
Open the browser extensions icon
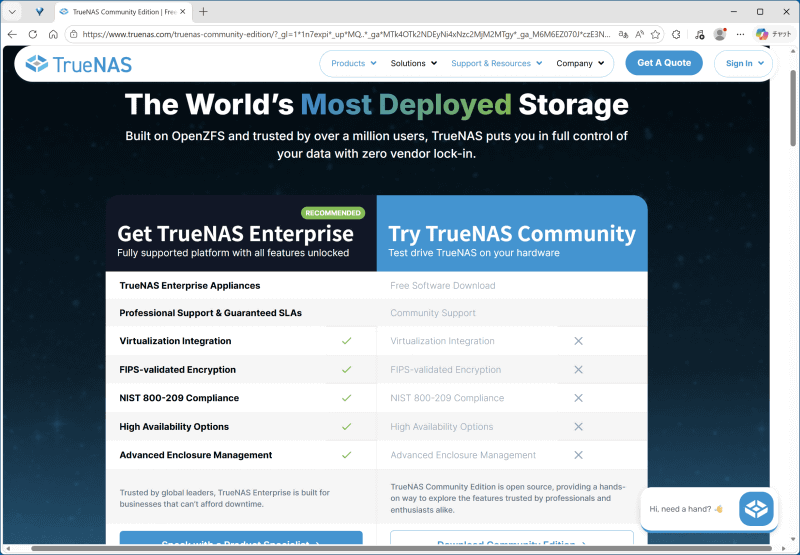[676, 34]
